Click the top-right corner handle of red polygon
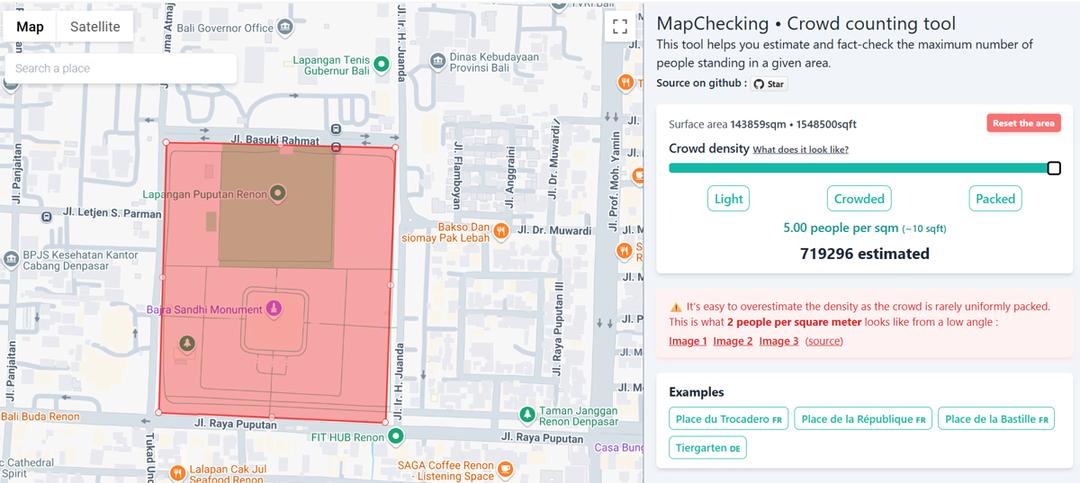The width and height of the screenshot is (1080, 483). pos(395,147)
